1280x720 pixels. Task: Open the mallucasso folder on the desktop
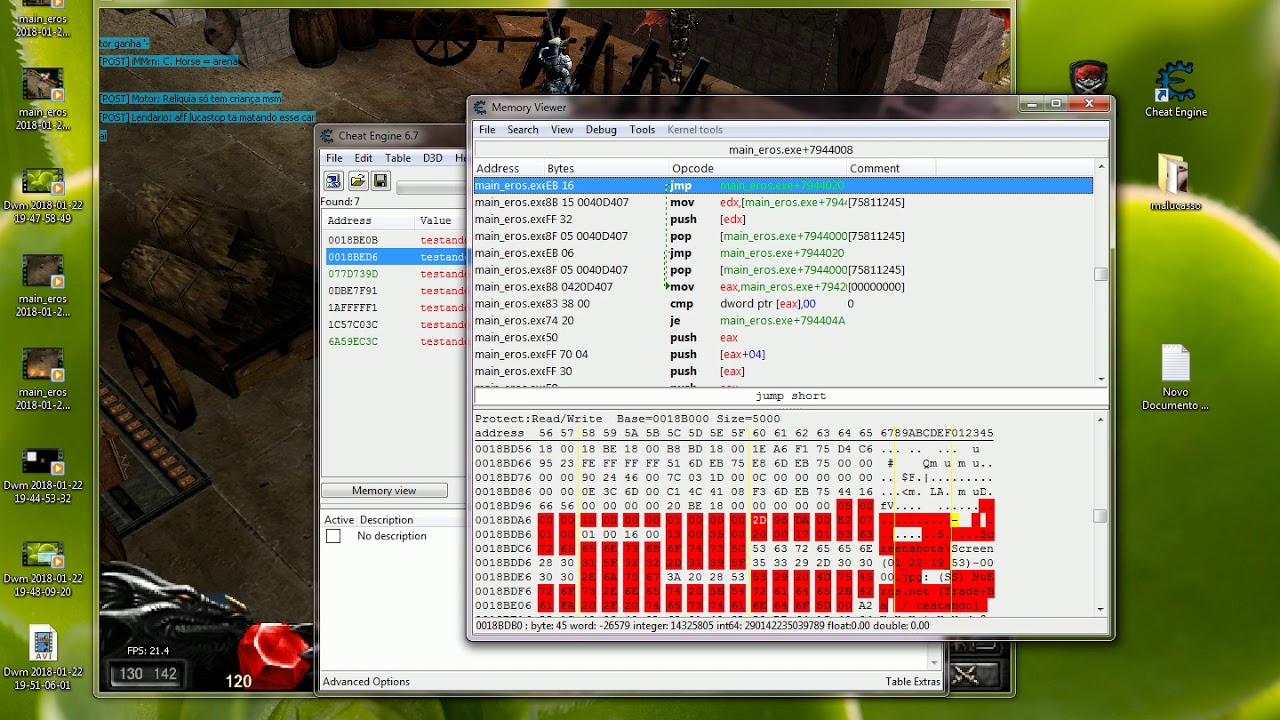point(1175,182)
